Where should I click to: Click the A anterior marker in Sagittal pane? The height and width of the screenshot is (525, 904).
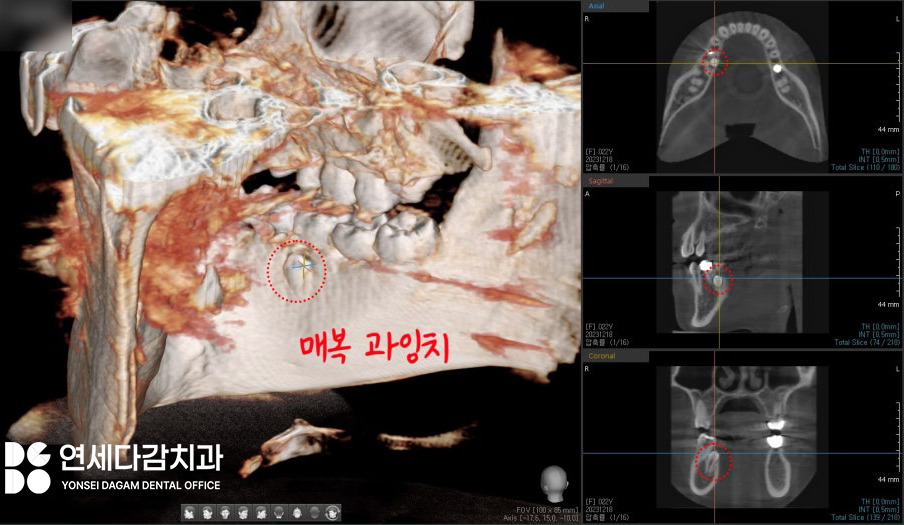point(587,194)
